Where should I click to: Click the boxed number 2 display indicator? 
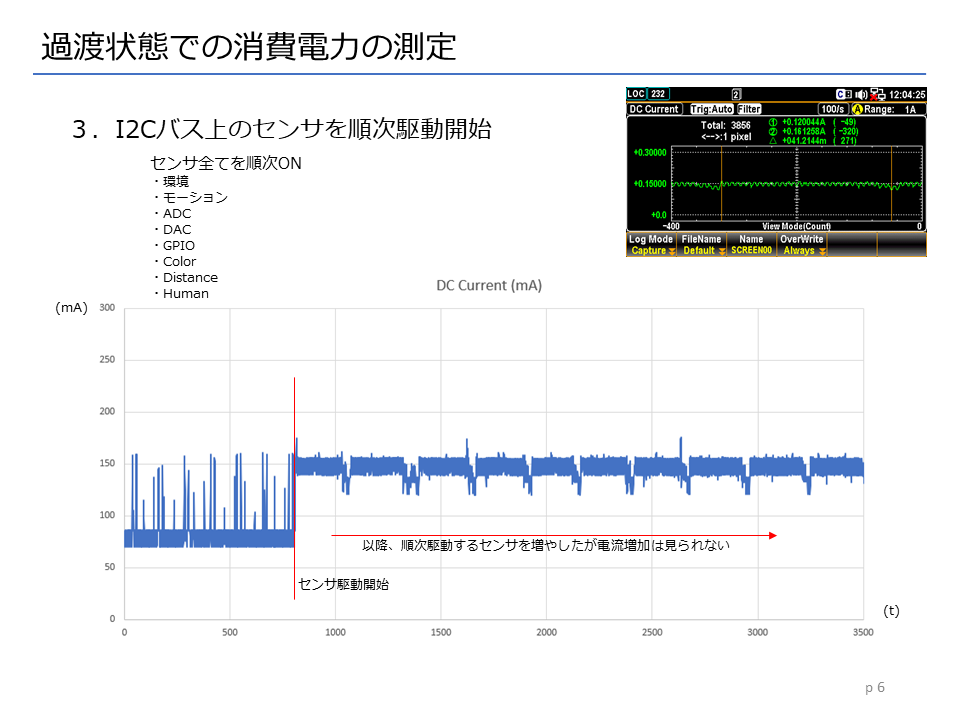pos(737,94)
